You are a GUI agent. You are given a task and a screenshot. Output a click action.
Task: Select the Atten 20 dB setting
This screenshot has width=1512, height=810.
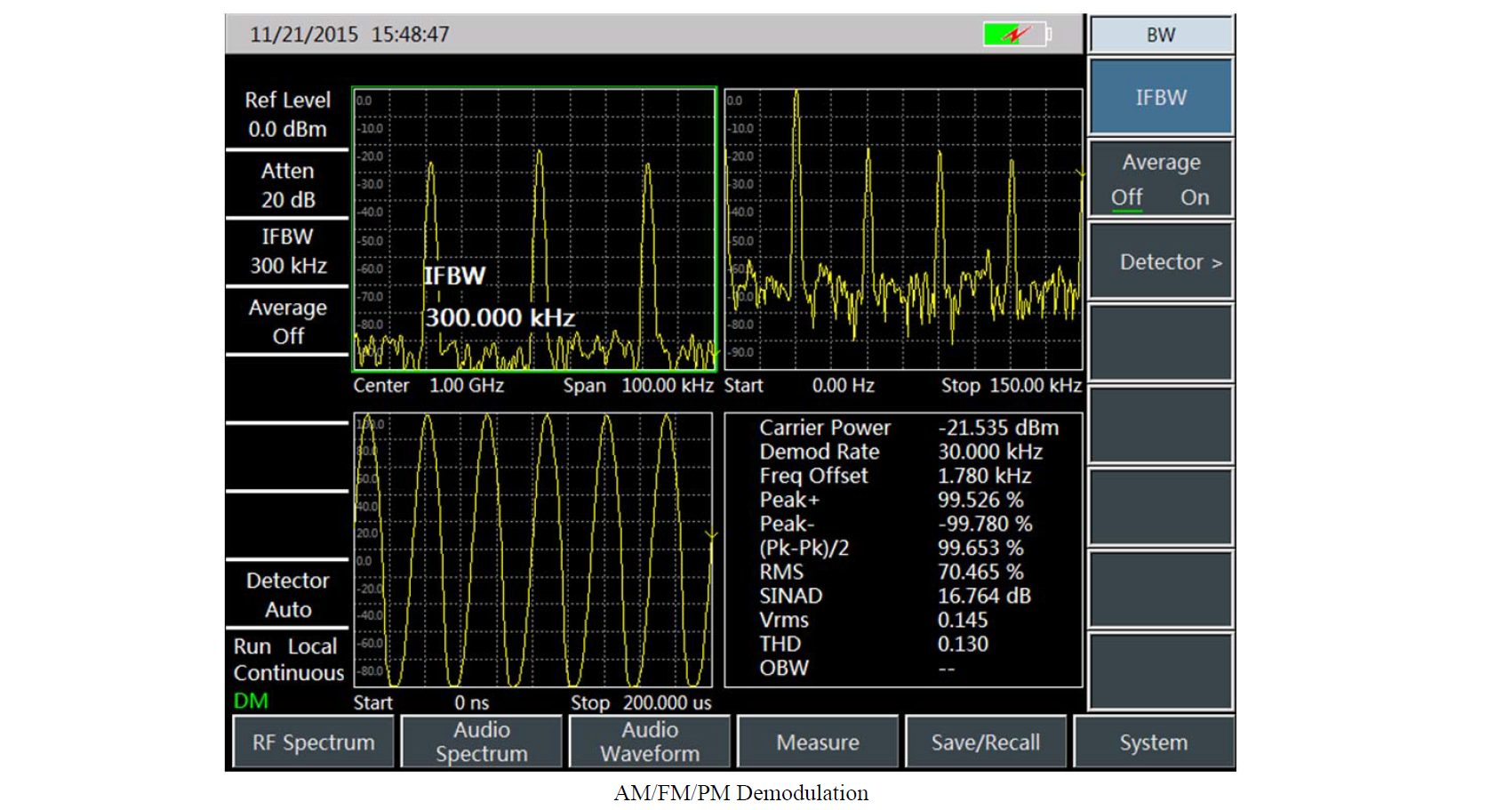pos(287,185)
